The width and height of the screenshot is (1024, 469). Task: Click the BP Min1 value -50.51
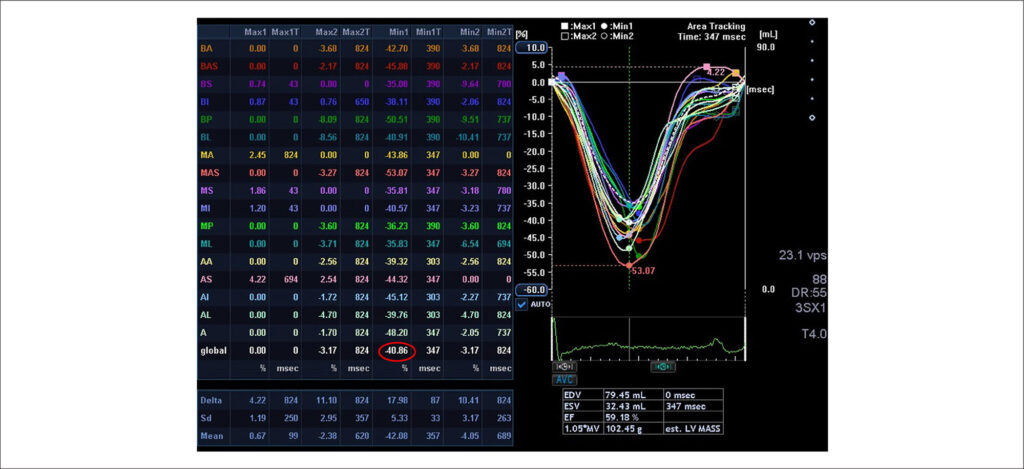tap(397, 120)
